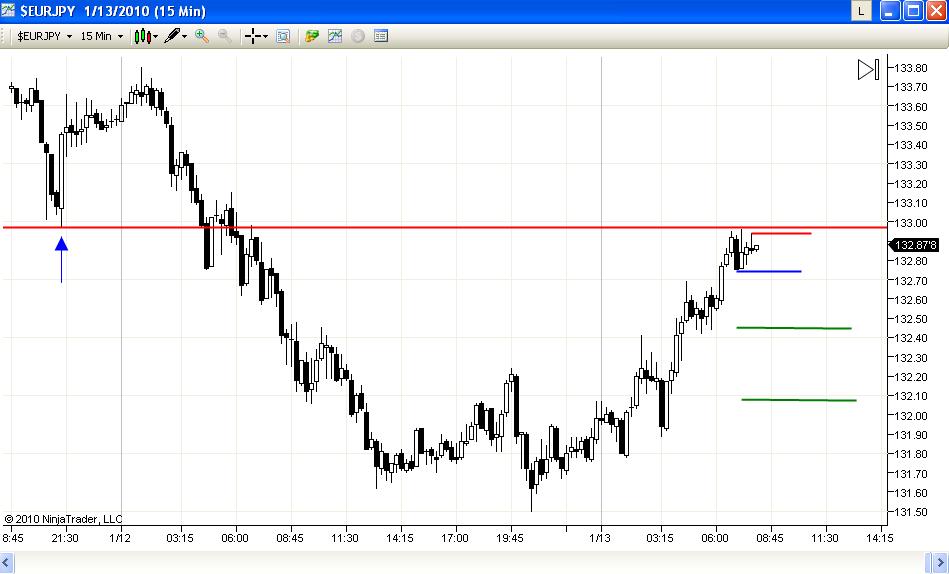This screenshot has width=949, height=574.
Task: Select the crosshair cursor icon
Action: click(x=253, y=36)
